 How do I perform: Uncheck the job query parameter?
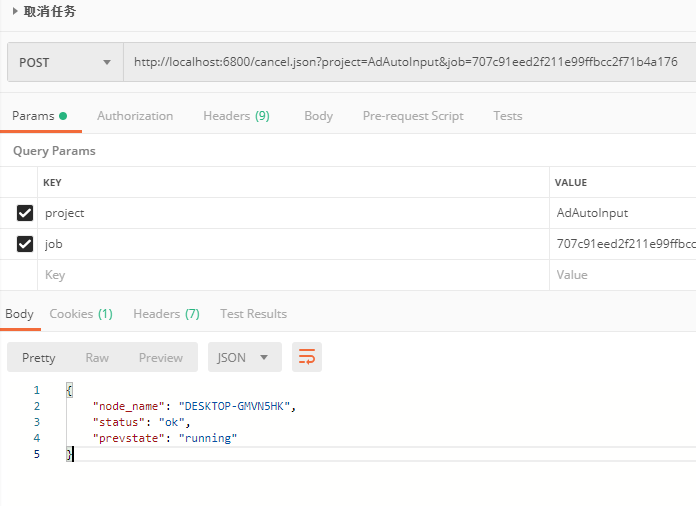(25, 244)
